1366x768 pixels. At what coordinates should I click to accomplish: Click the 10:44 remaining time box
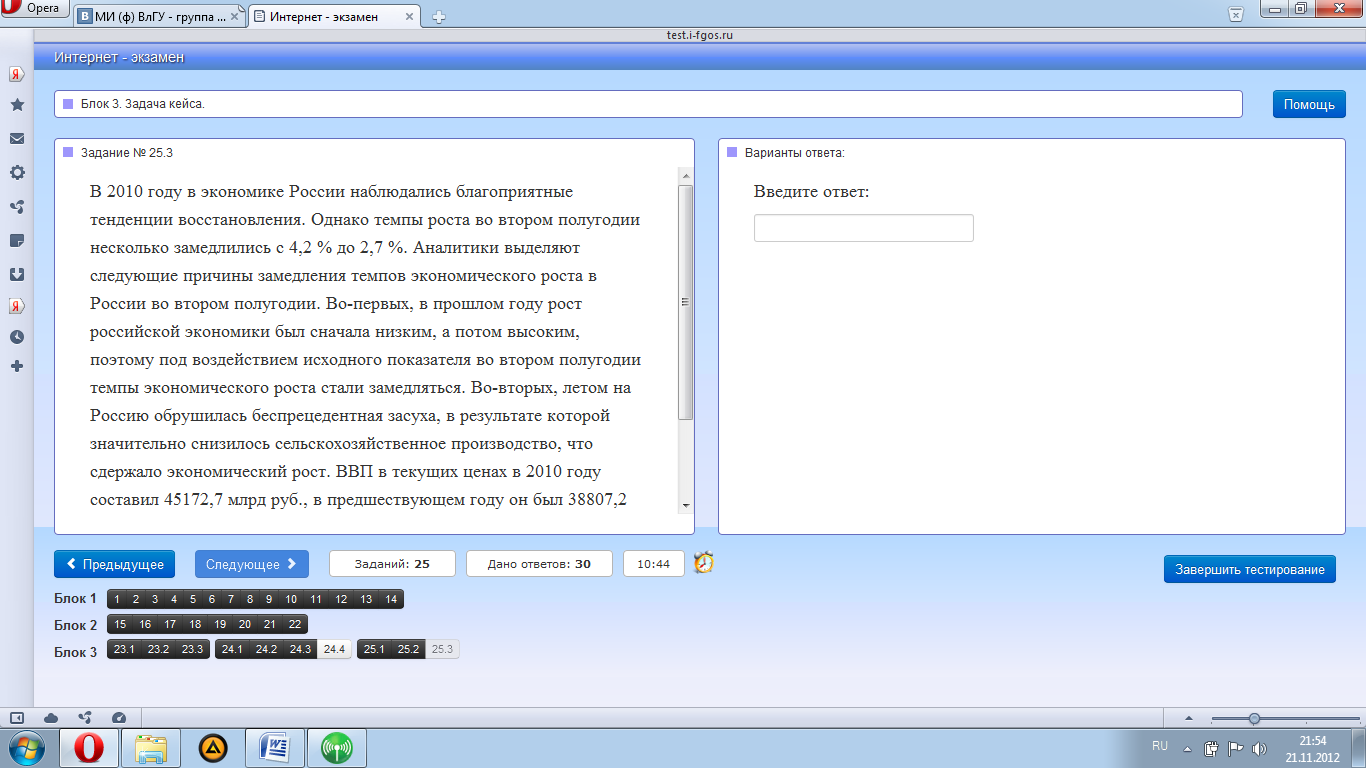coord(654,564)
